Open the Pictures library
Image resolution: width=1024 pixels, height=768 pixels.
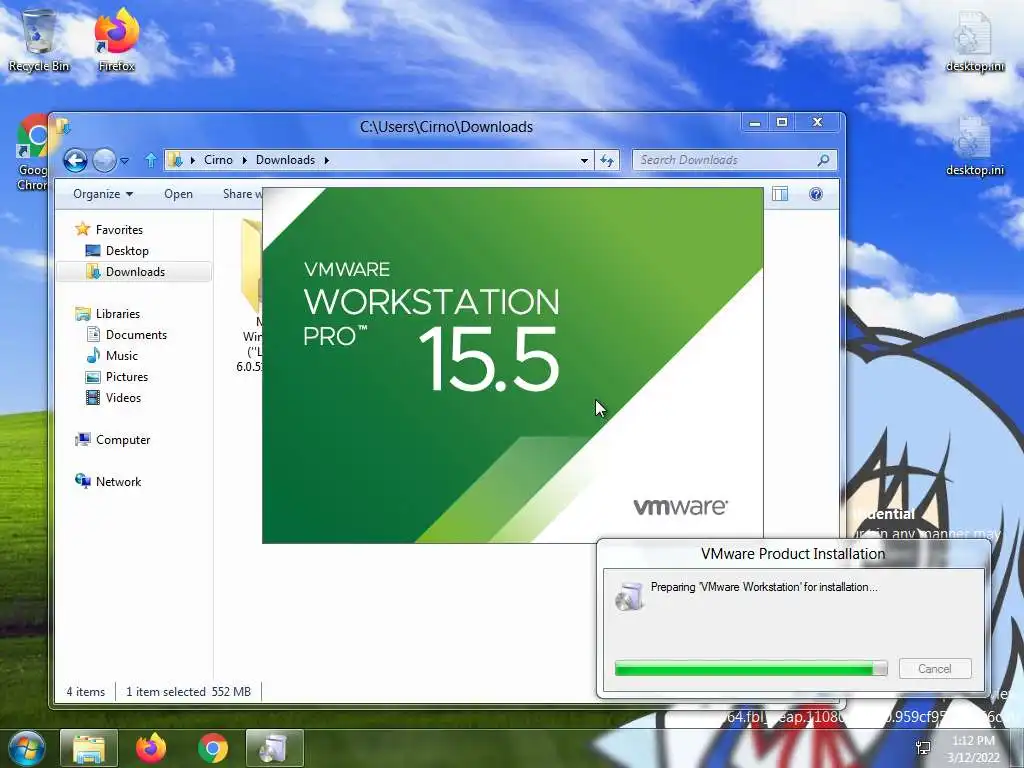pyautogui.click(x=127, y=377)
